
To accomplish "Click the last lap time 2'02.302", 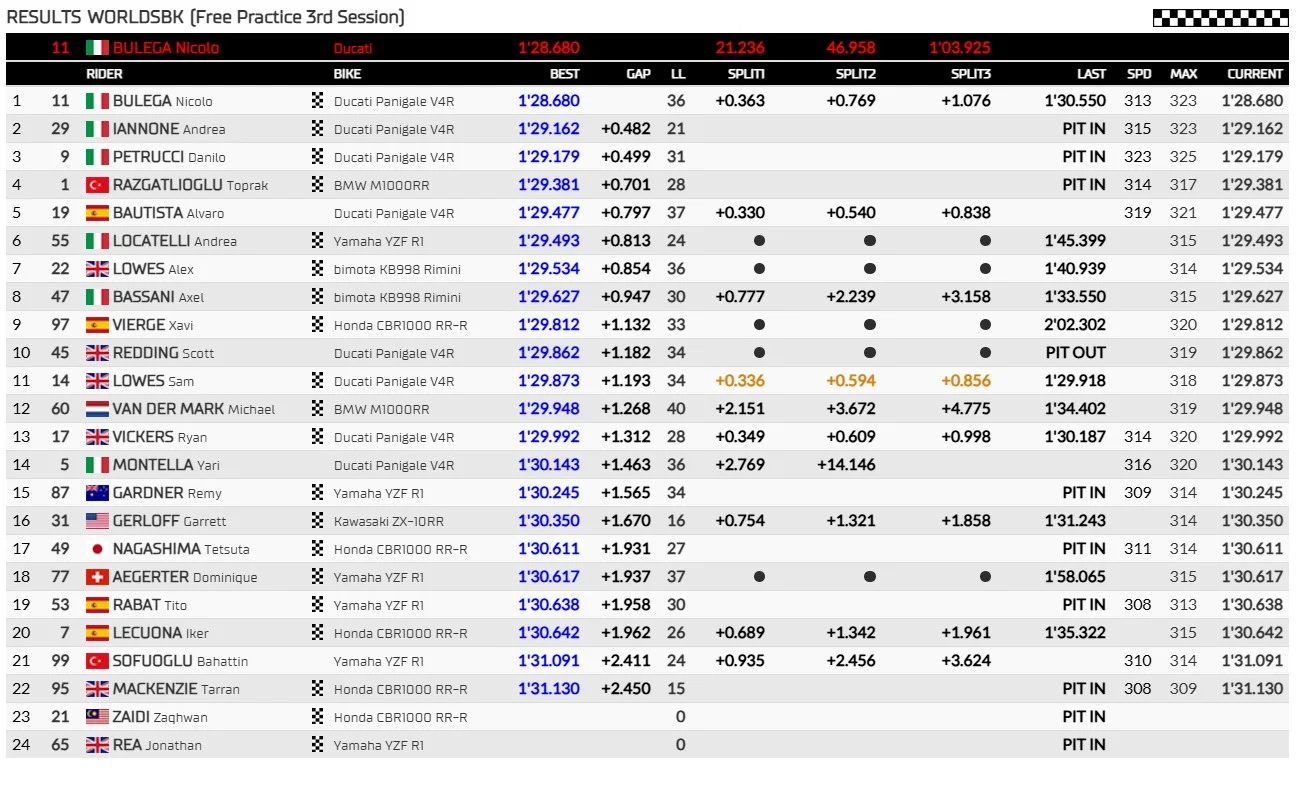I will 1075,325.
